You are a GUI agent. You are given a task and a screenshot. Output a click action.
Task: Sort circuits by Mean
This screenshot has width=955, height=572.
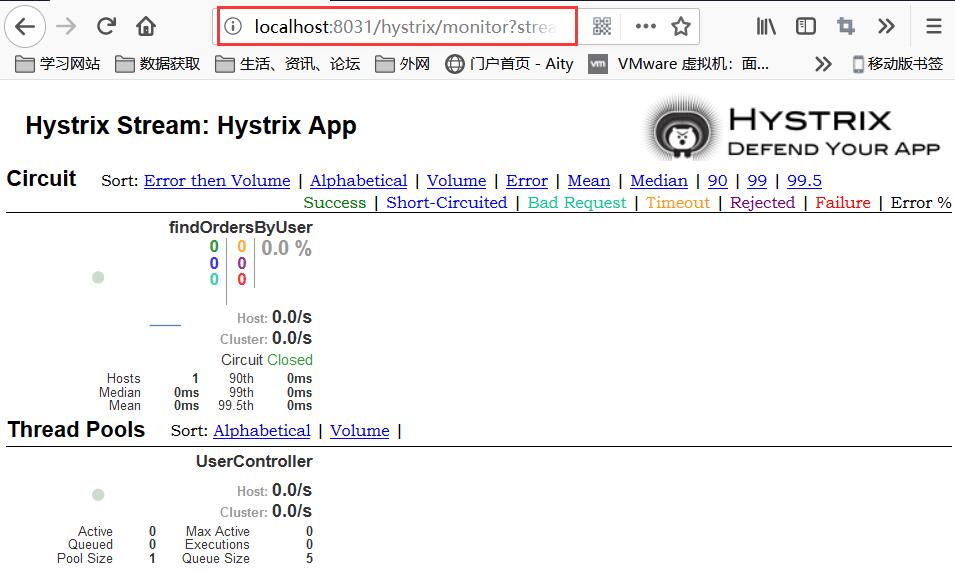point(588,181)
